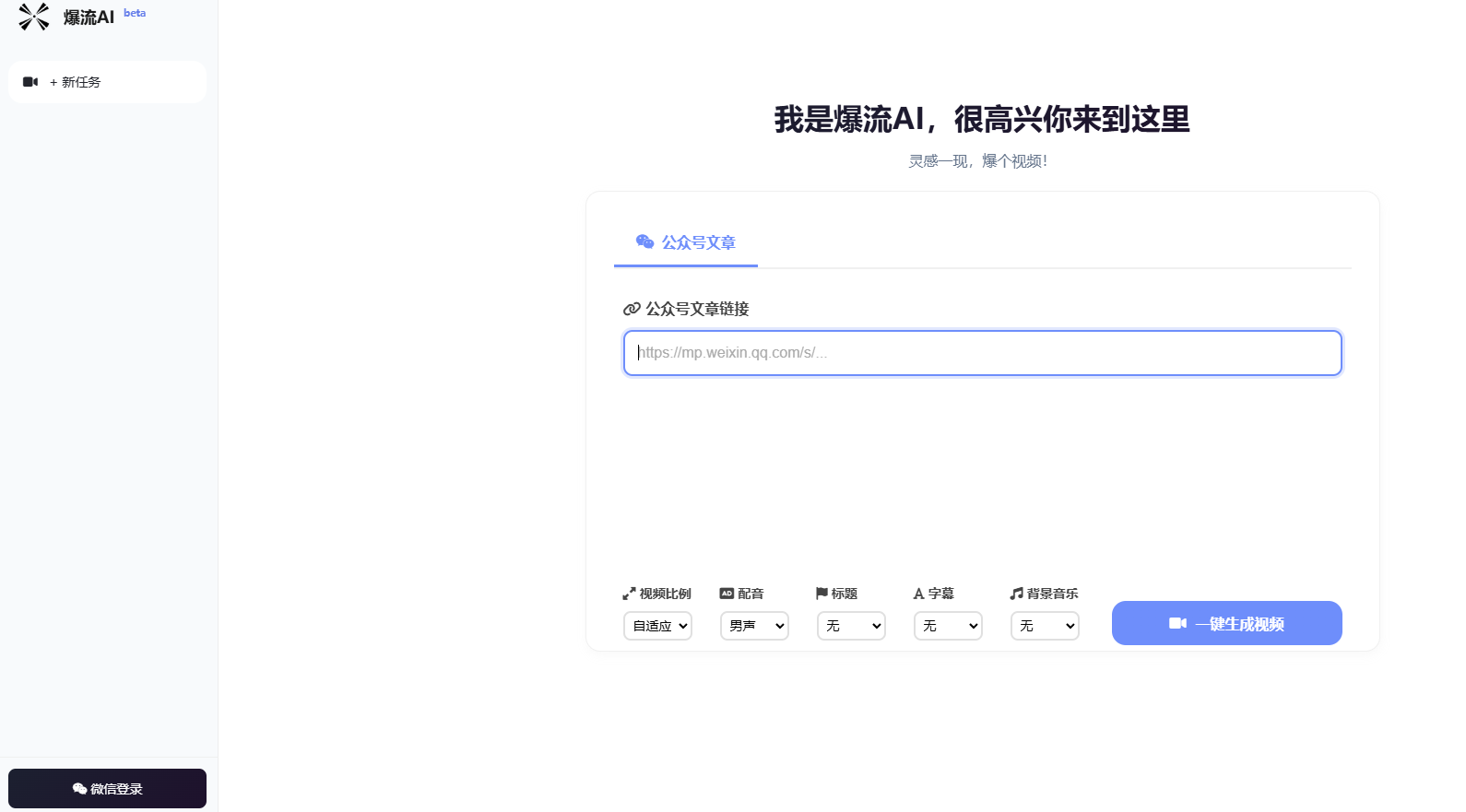Image resolution: width=1466 pixels, height=812 pixels.
Task: Click the 视频比例 label text
Action: pos(665,594)
